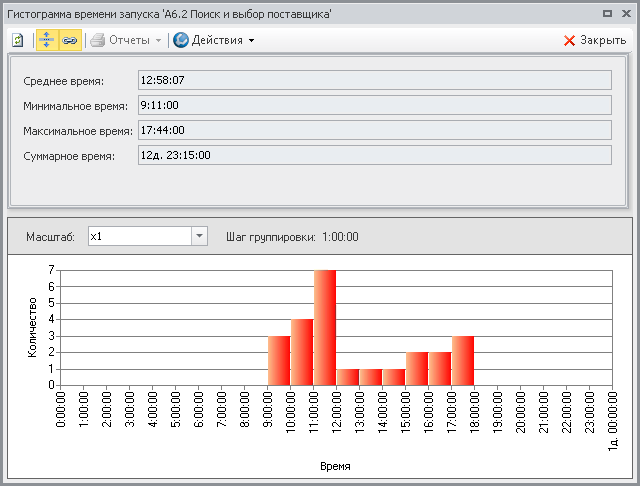
Task: Click the Максимальное время value field
Action: coord(374,130)
